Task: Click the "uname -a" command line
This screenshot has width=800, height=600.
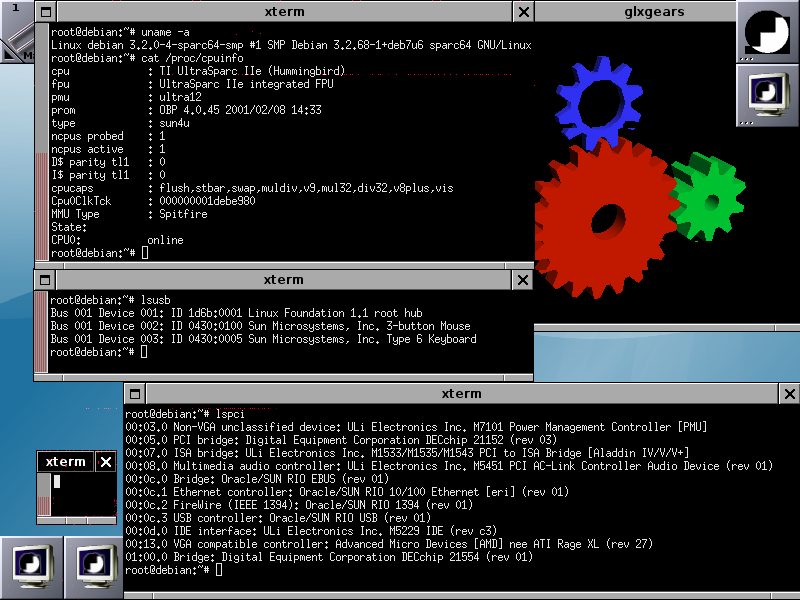Action: tap(120, 32)
